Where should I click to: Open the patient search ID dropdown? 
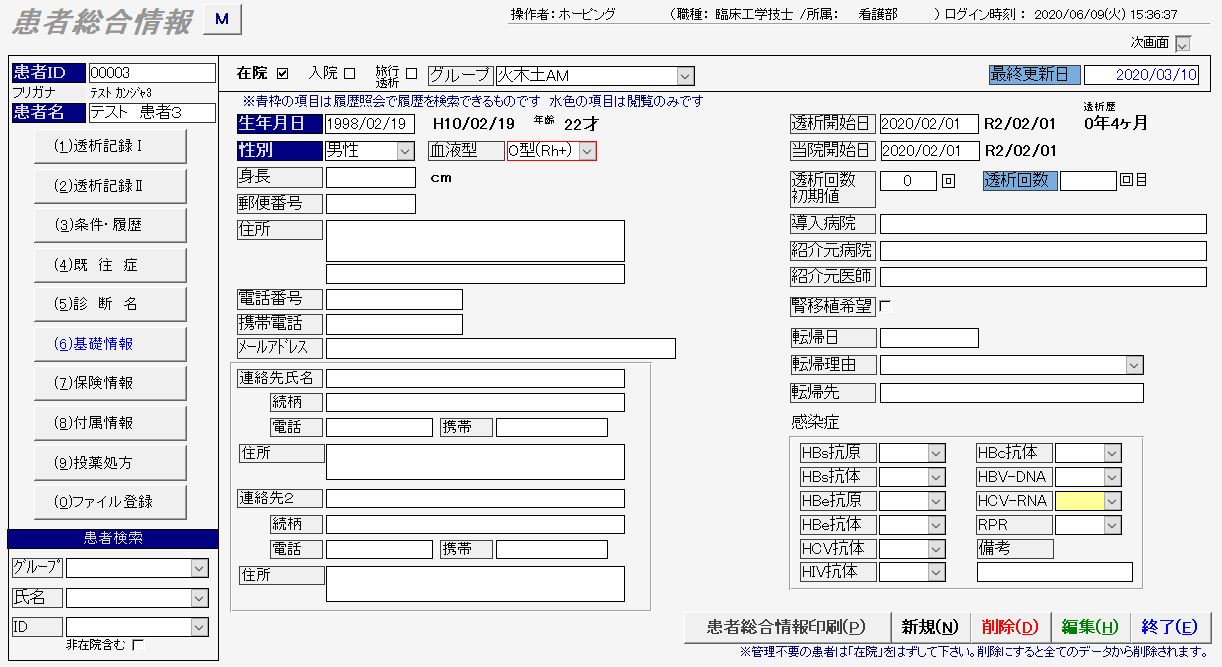click(198, 627)
